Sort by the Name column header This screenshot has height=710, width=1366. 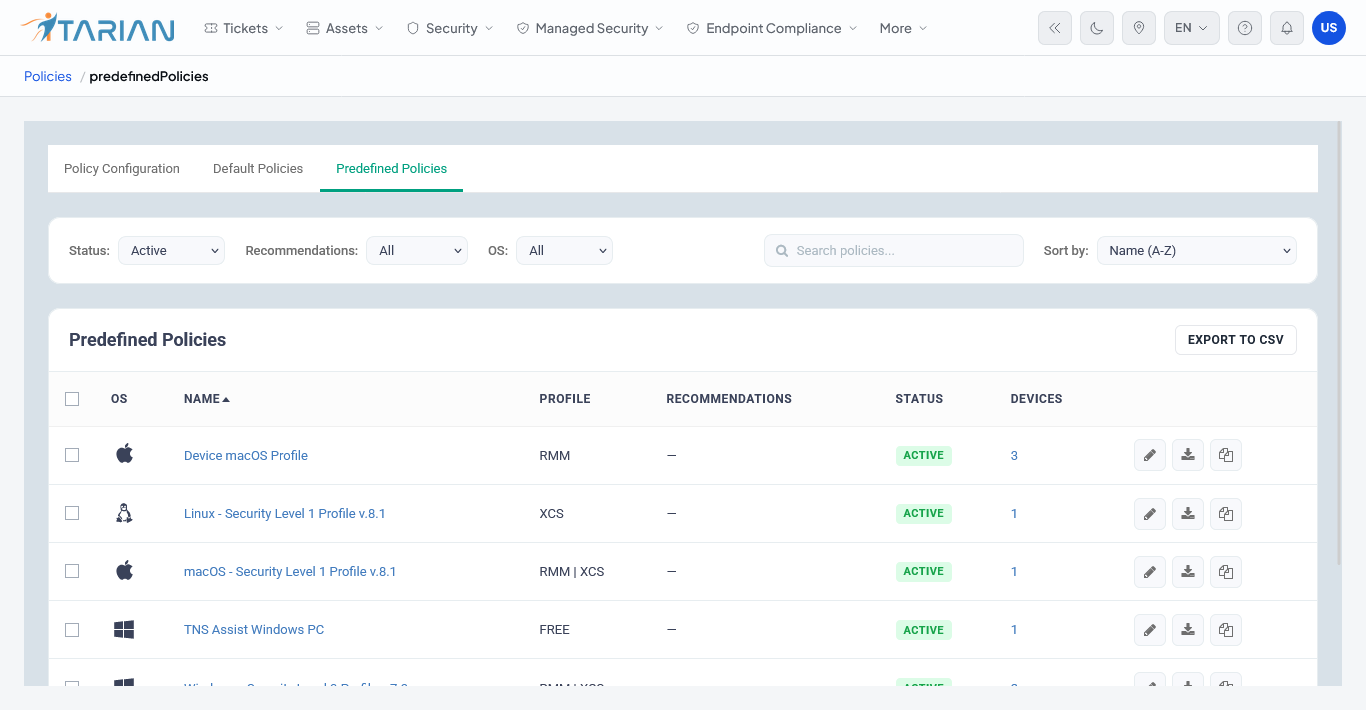tap(207, 399)
